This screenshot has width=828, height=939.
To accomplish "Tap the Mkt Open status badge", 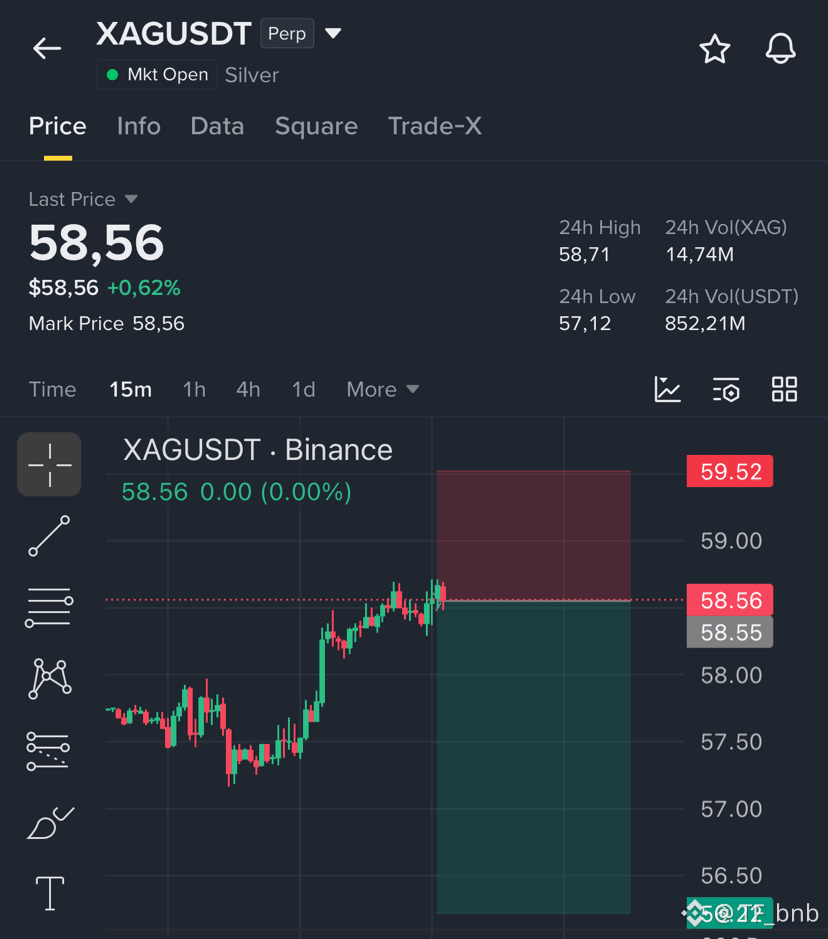I will (156, 75).
